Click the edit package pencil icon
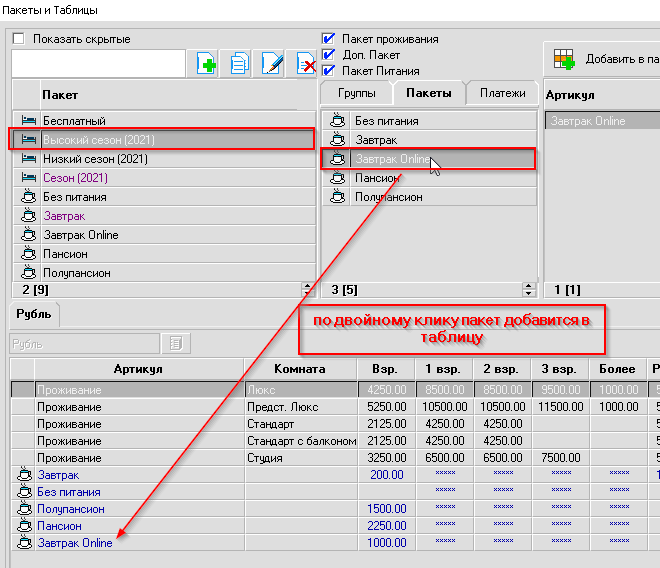The height and width of the screenshot is (568, 660). 272,64
